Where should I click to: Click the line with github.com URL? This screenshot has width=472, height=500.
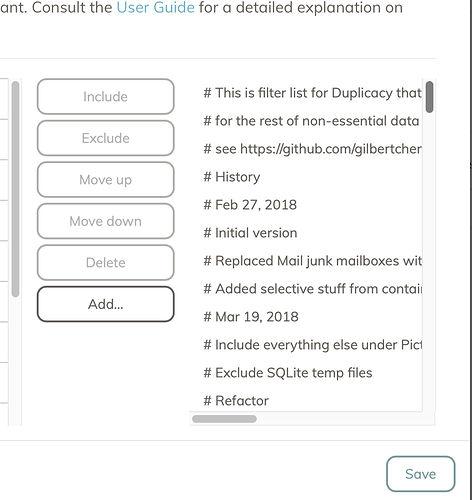click(x=313, y=149)
